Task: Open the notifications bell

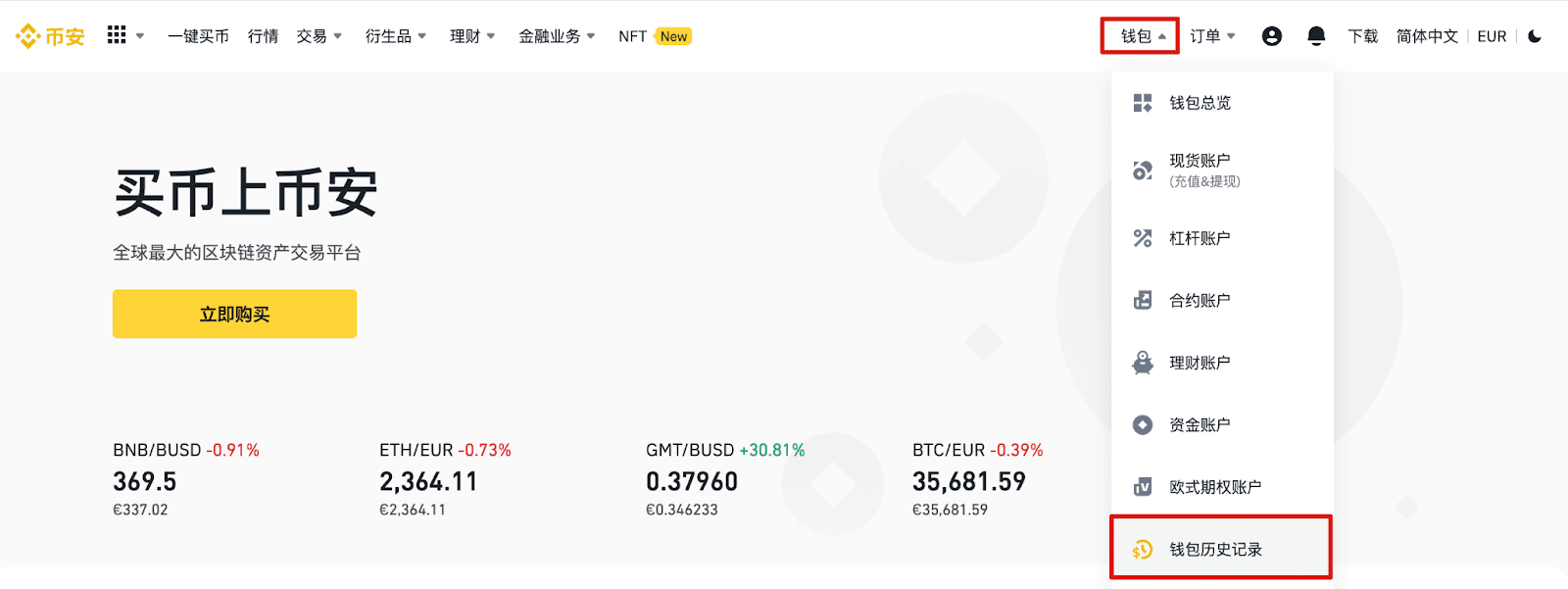Action: 1316,36
